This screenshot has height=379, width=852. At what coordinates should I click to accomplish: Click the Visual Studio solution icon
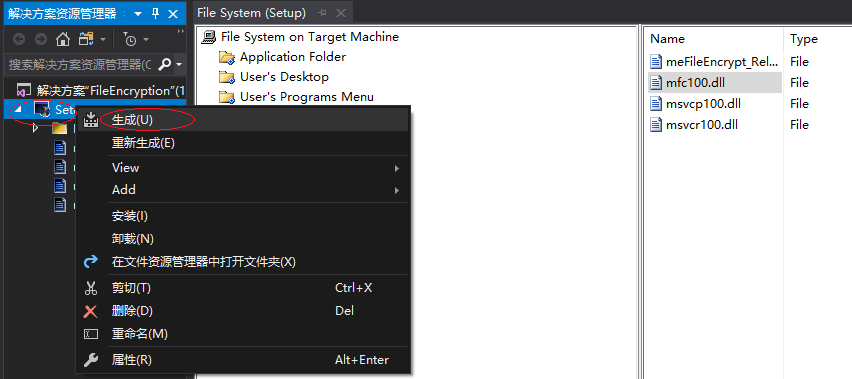tap(23, 90)
